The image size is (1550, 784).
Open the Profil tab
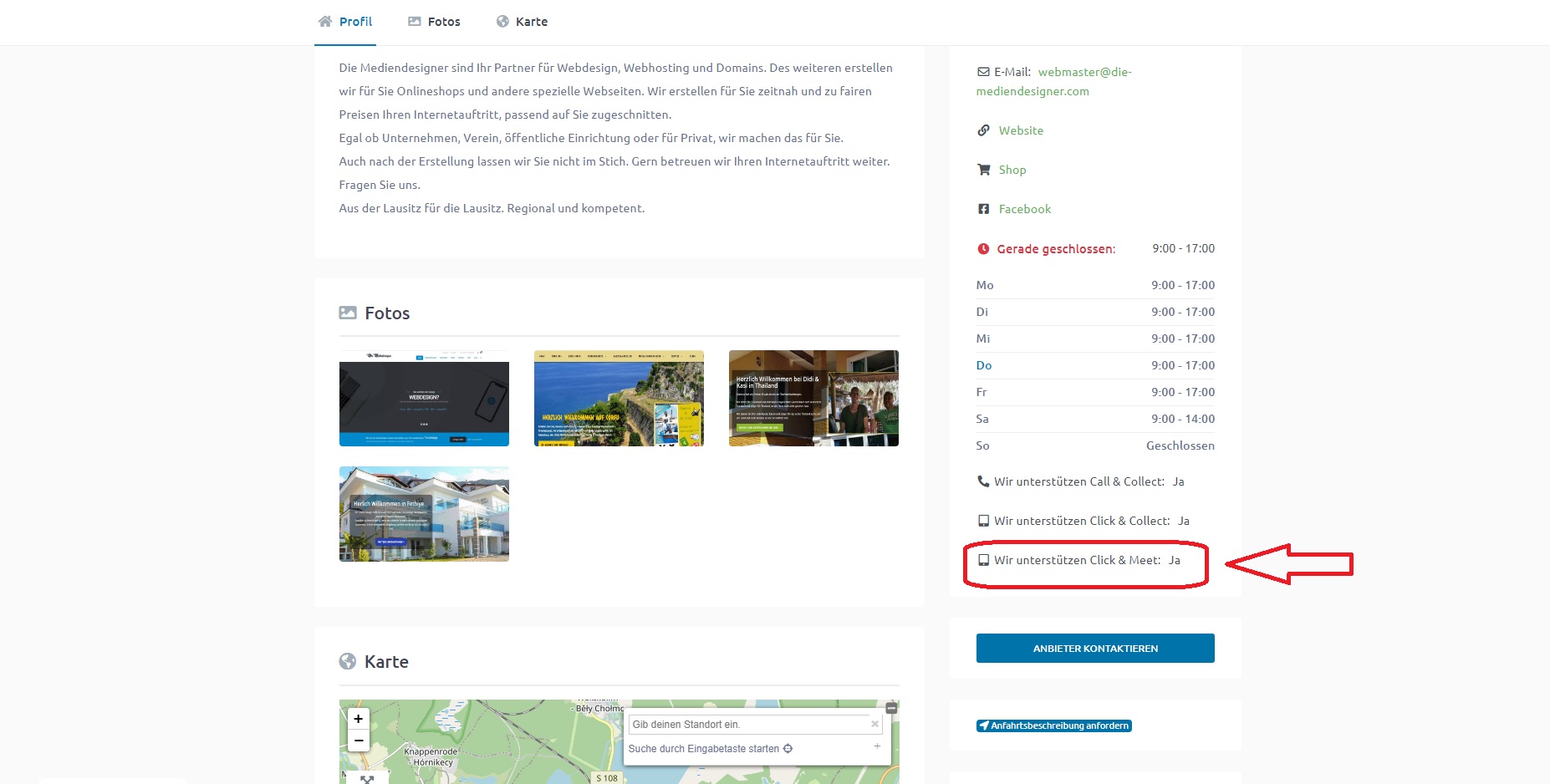[x=345, y=22]
